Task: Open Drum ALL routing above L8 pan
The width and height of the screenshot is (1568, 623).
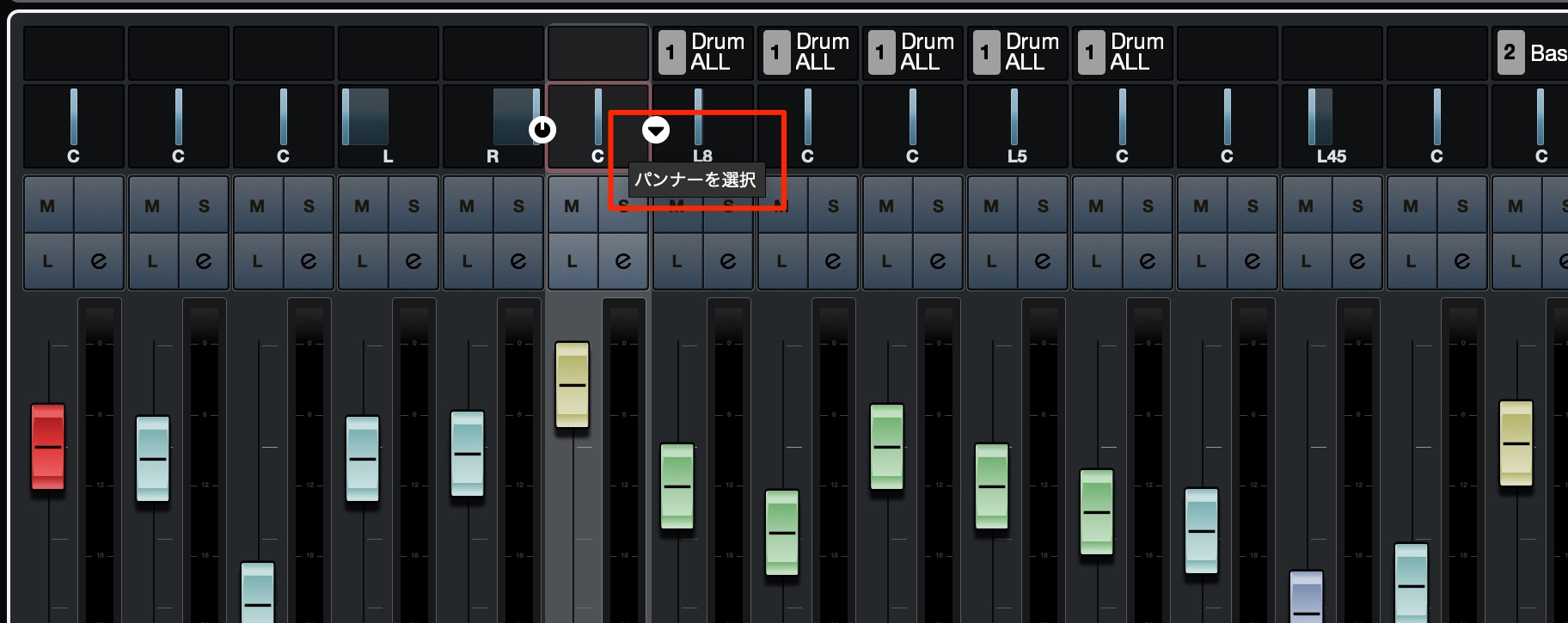Action: [703, 52]
